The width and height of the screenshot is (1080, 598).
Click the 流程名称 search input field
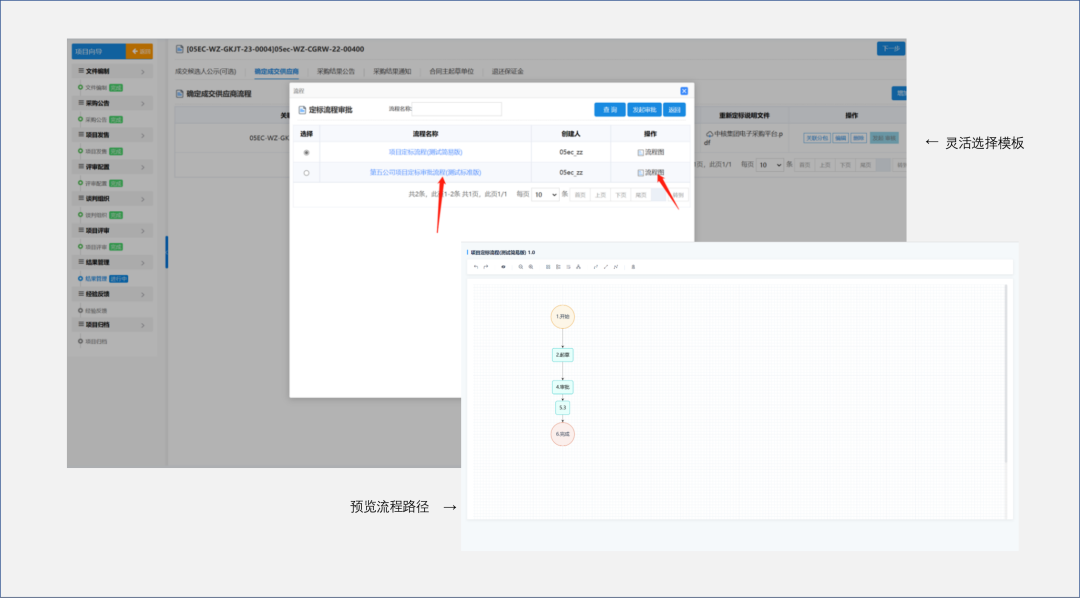coord(456,109)
